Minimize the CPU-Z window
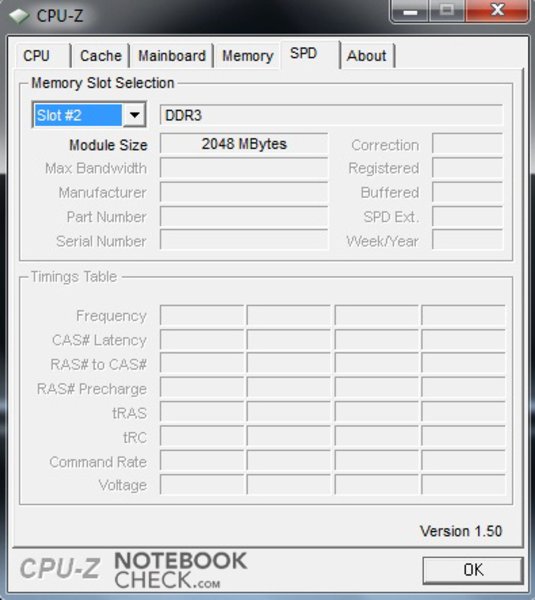Image resolution: width=535 pixels, height=600 pixels. tap(410, 10)
